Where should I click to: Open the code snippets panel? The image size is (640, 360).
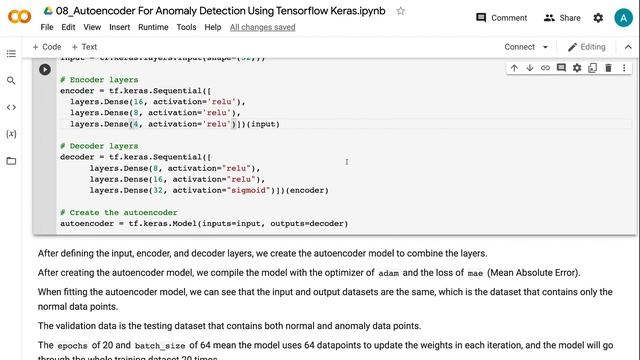pos(11,107)
